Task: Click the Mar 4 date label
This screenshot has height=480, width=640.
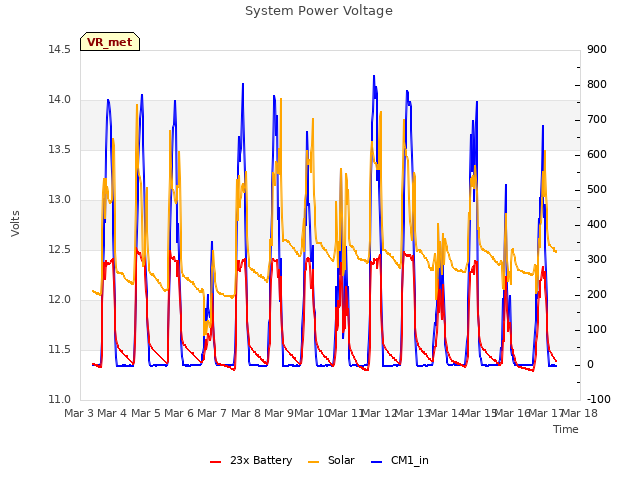Action: click(x=112, y=413)
